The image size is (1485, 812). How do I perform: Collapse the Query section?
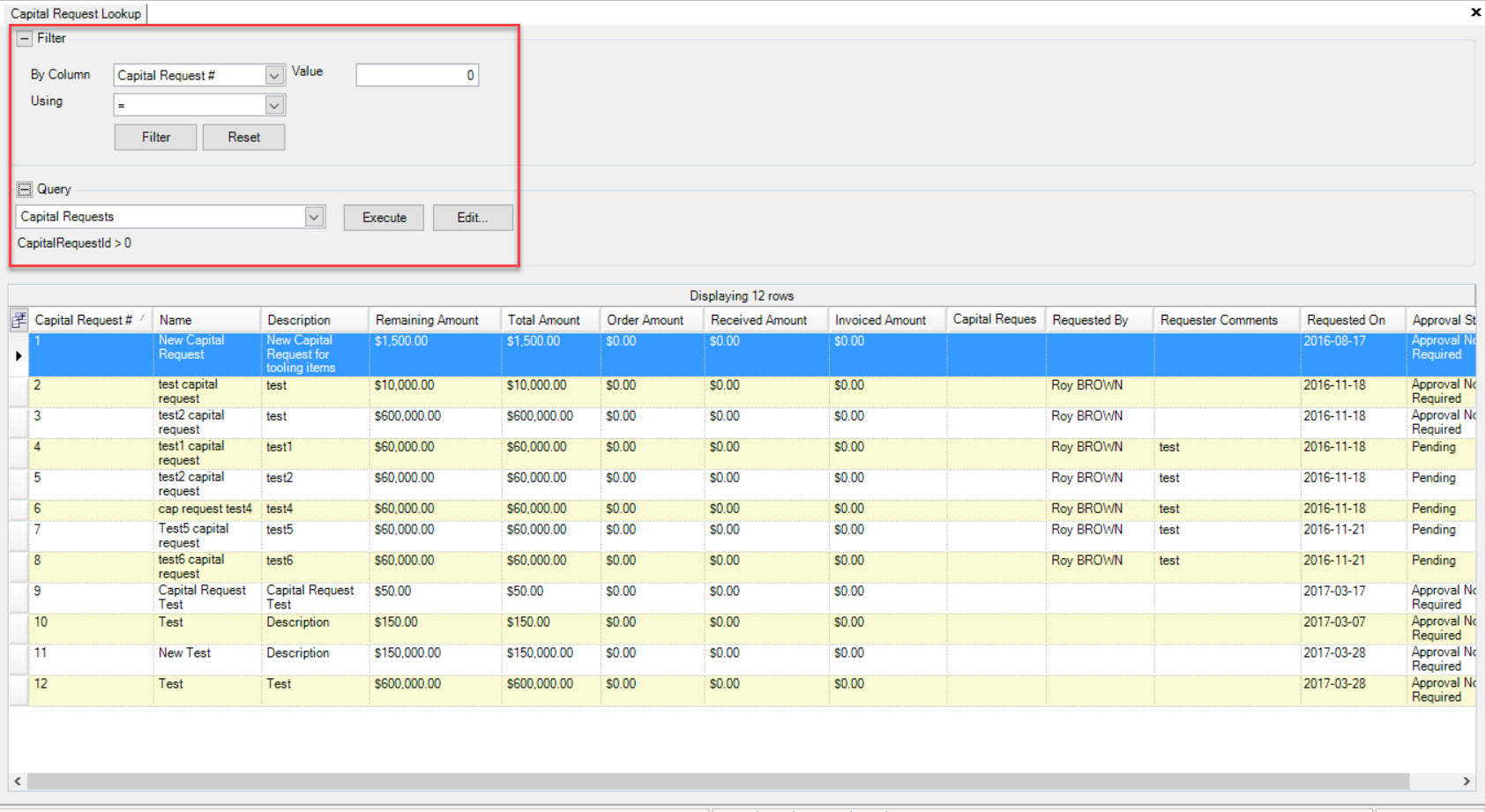25,190
